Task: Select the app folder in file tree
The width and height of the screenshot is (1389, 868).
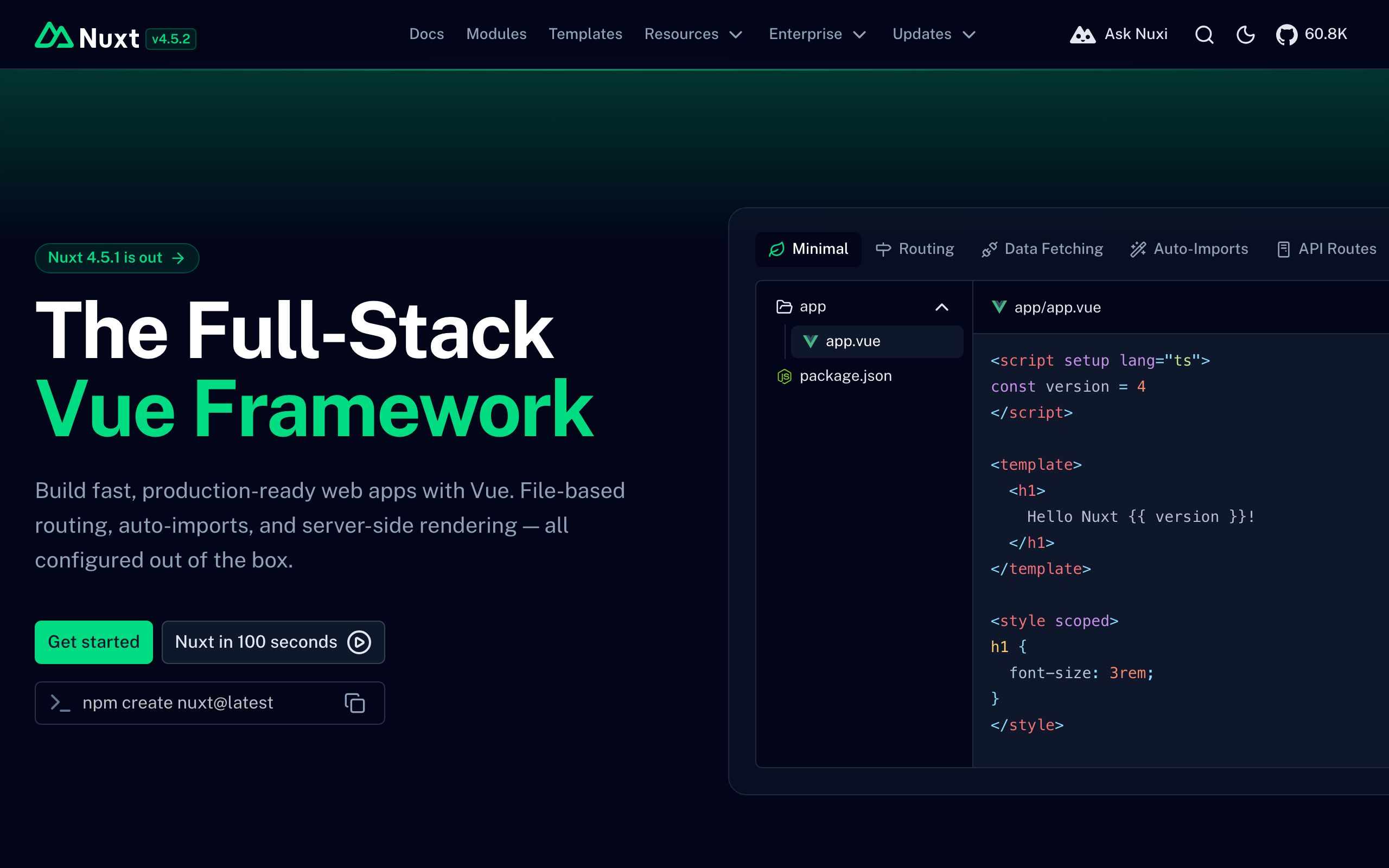Action: [863, 307]
